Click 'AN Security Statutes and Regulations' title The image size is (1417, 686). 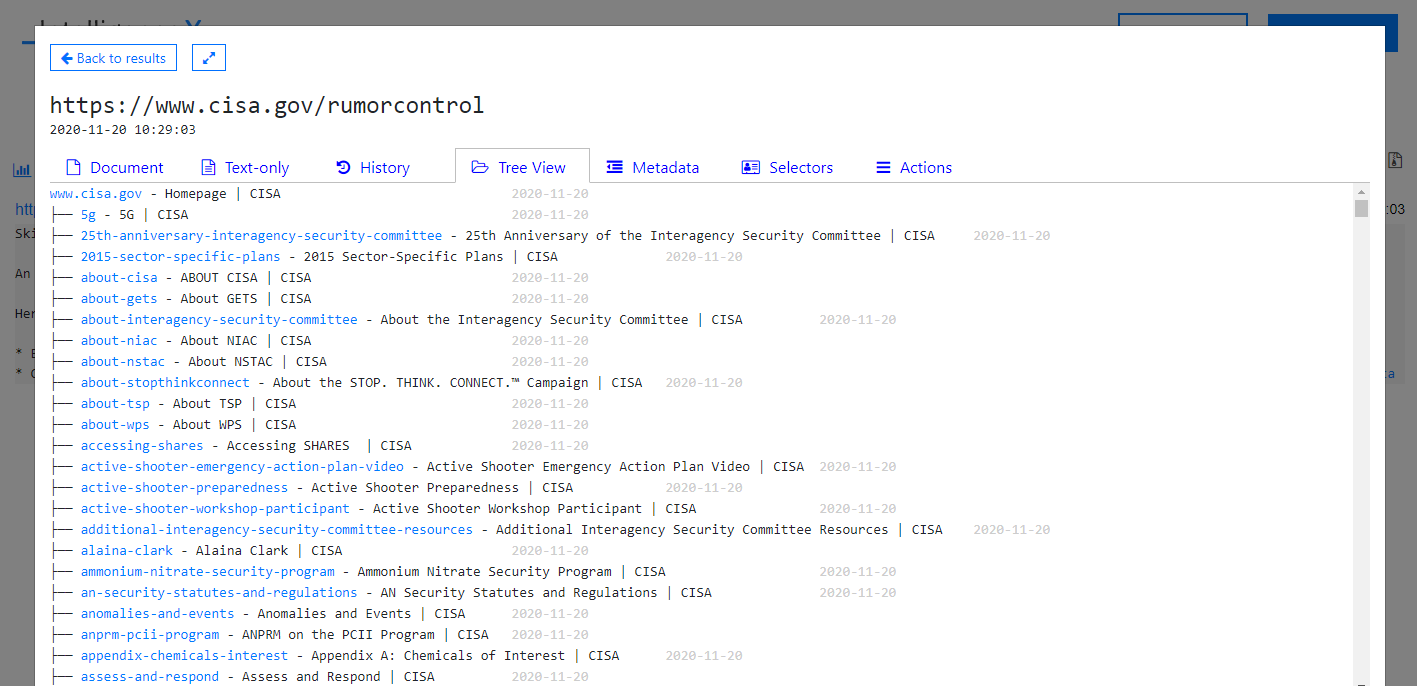[x=519, y=593]
